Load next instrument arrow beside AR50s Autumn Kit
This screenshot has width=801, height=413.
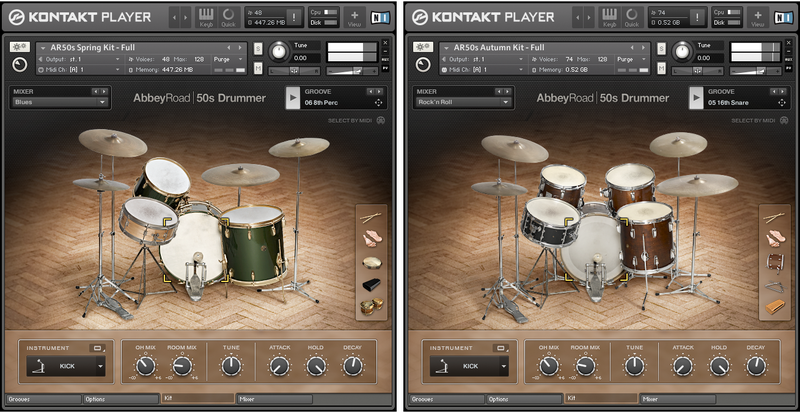coord(643,48)
